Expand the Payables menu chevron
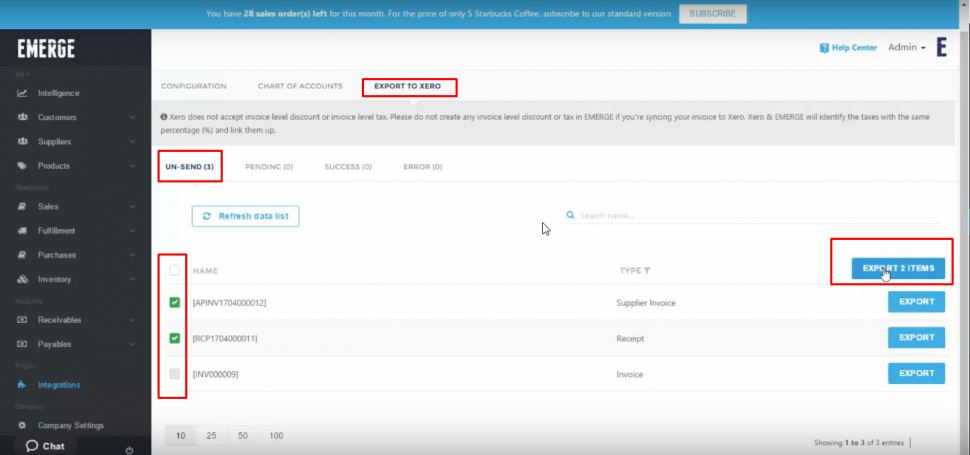Image resolution: width=970 pixels, height=455 pixels. point(132,344)
